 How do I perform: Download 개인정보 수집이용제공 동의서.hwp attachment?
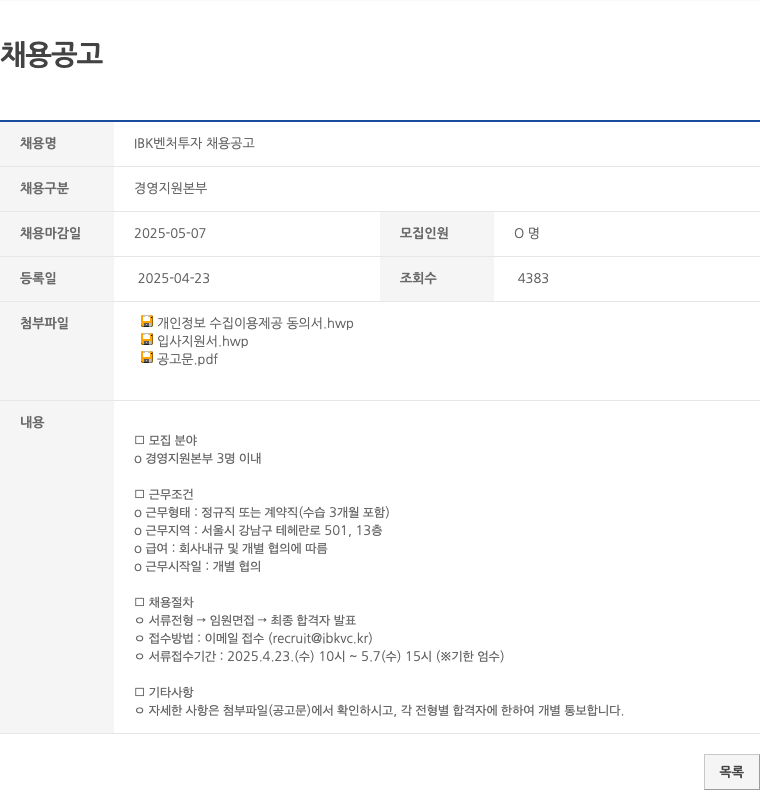coord(255,323)
